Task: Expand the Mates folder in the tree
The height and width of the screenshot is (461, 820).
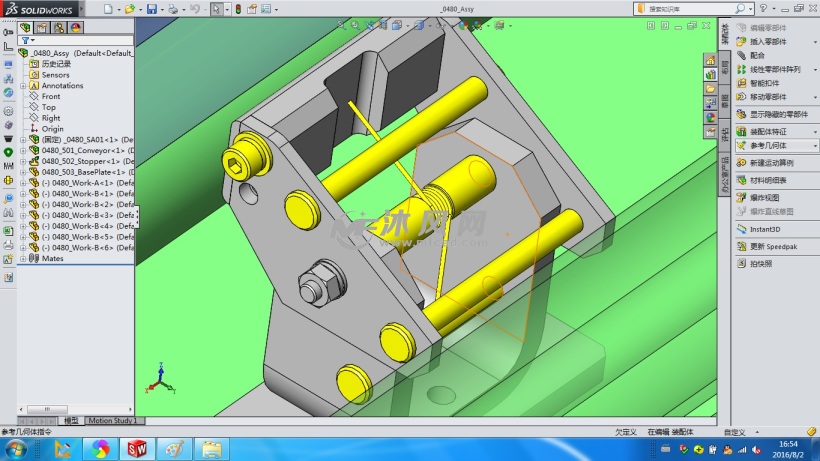Action: [23, 258]
